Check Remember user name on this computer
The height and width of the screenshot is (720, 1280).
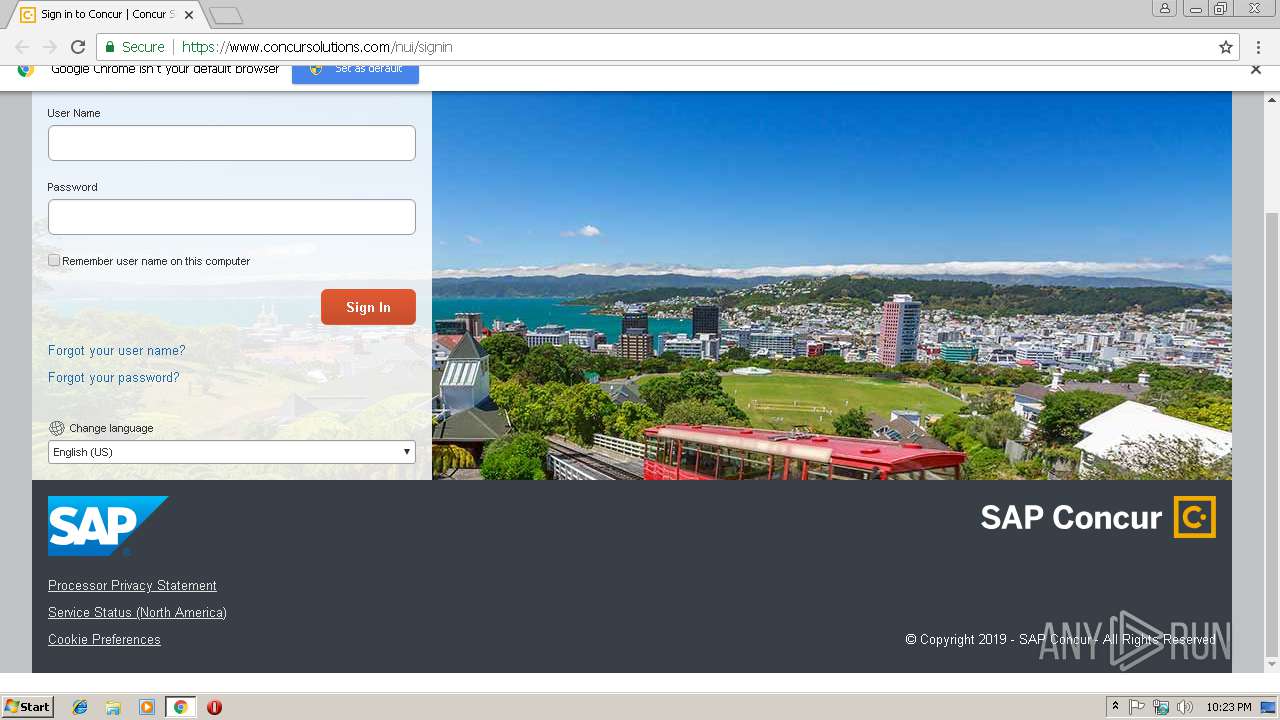[54, 260]
